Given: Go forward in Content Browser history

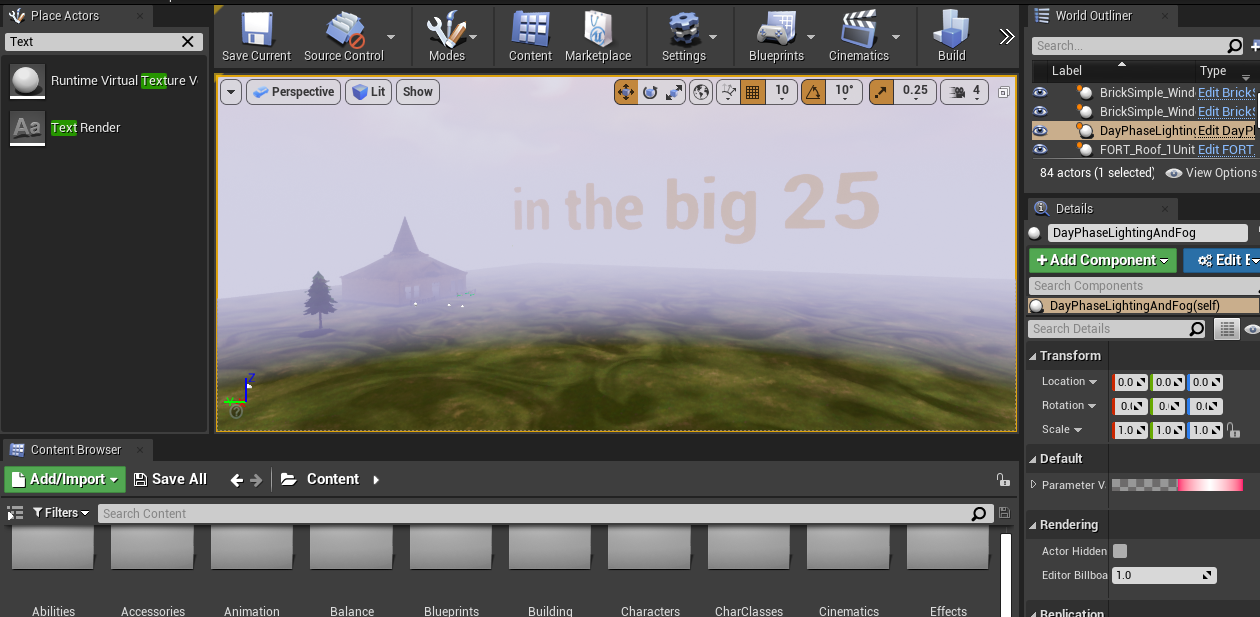Looking at the screenshot, I should coord(256,480).
